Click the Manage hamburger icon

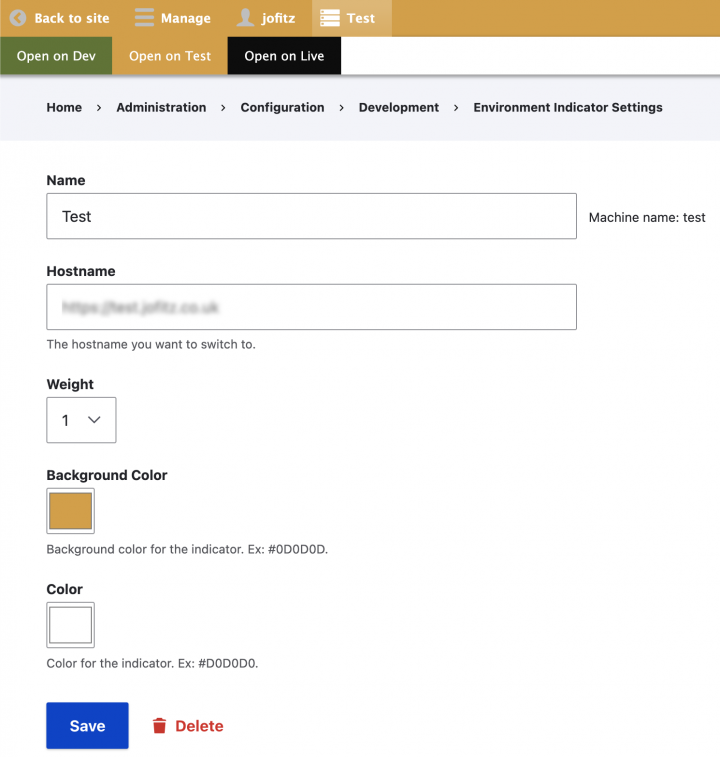point(144,18)
